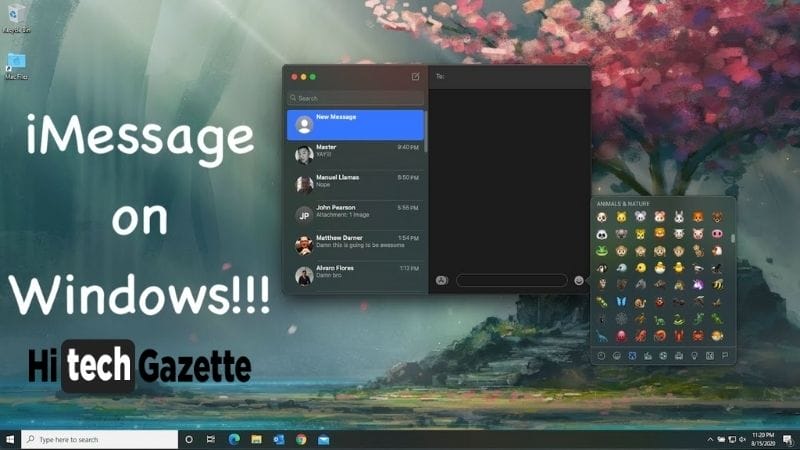The image size is (800, 450).
Task: Click the iMessage text entry field
Action: click(x=511, y=280)
